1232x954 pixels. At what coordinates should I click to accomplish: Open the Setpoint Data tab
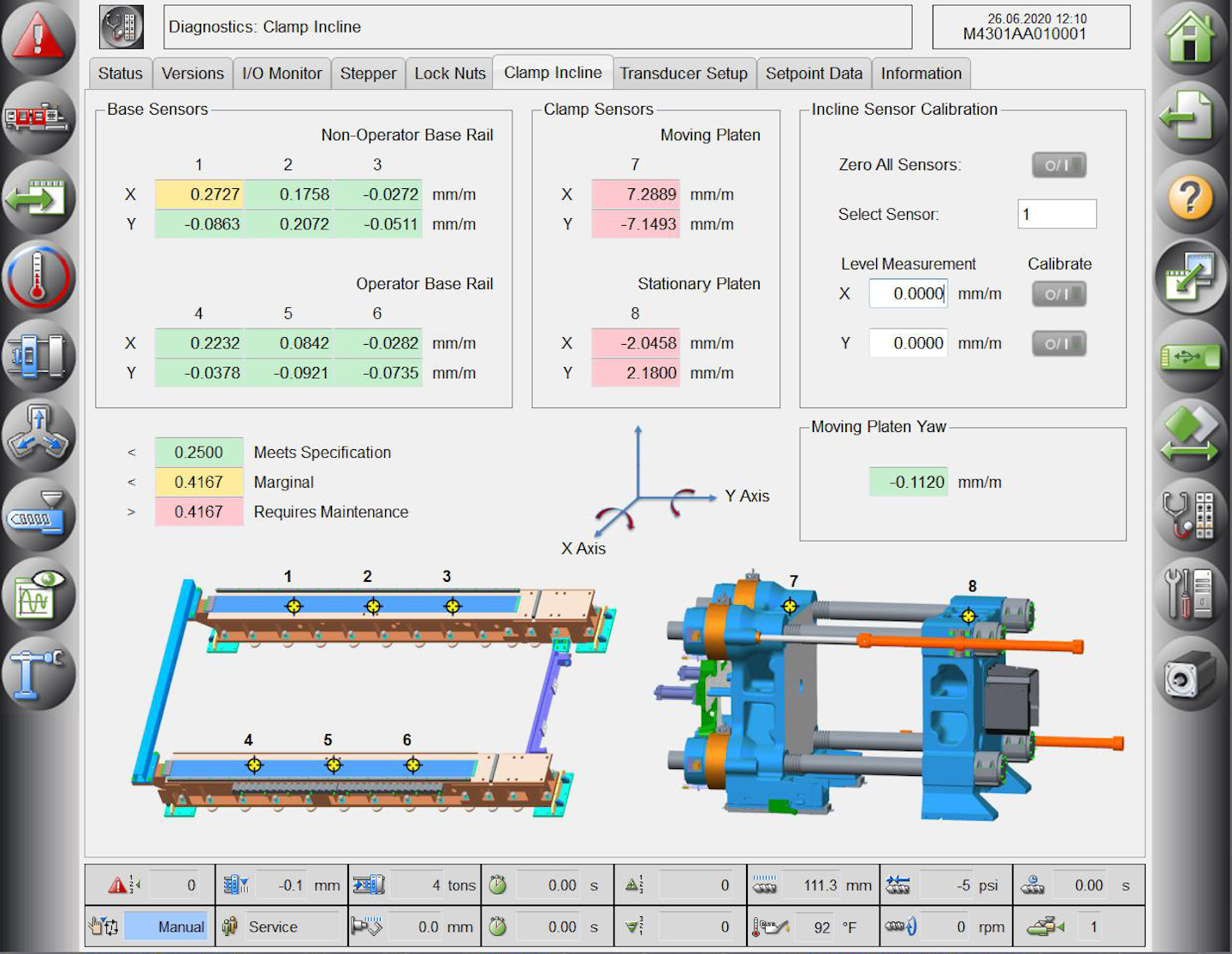pyautogui.click(x=814, y=74)
